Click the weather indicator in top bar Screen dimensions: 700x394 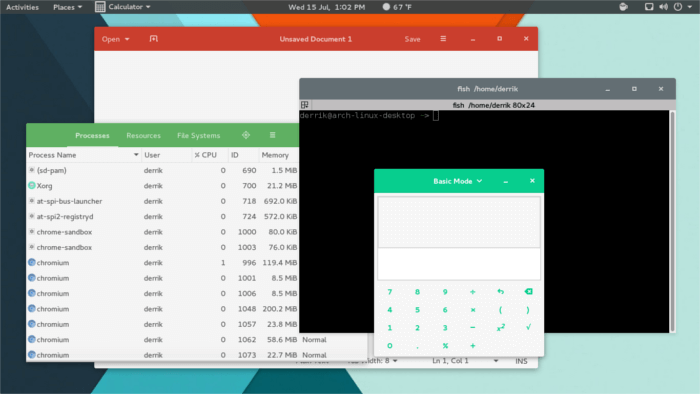(397, 7)
